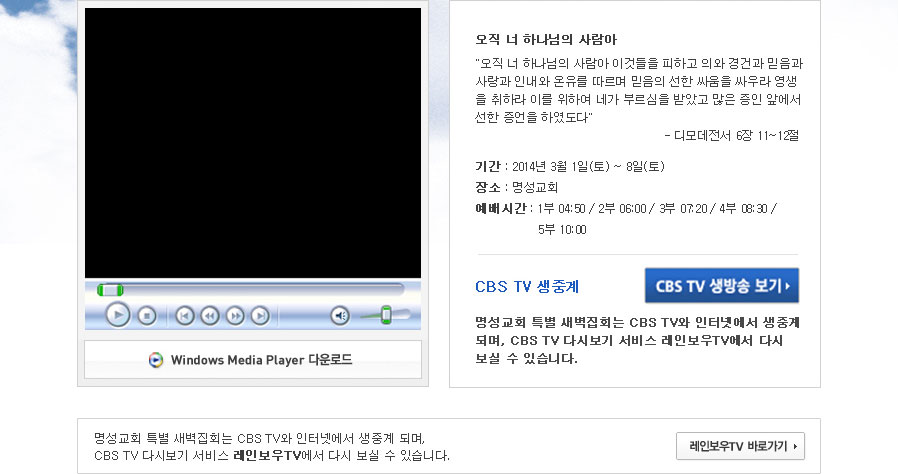
Task: Go to 레인보우TV 바로가기 button
Action: point(740,446)
